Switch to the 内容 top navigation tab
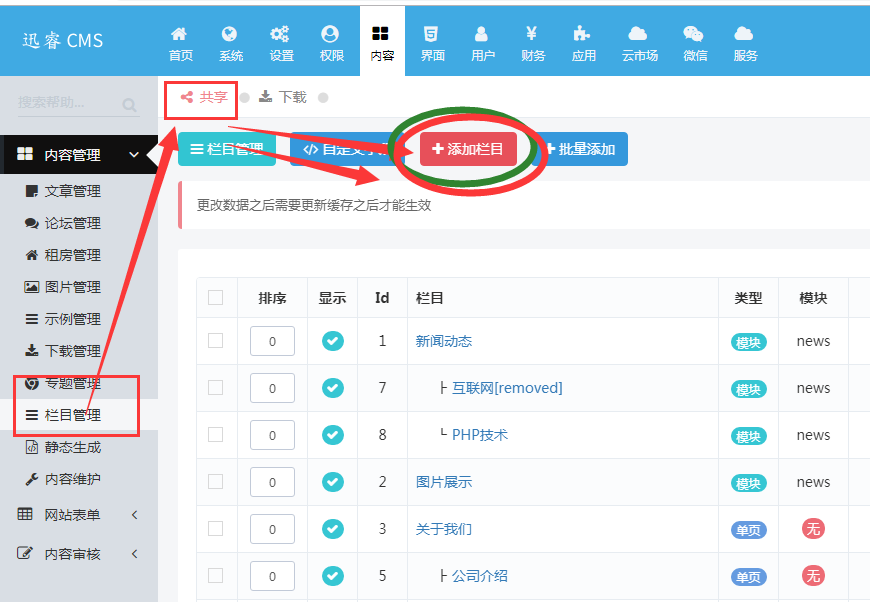 pos(382,41)
